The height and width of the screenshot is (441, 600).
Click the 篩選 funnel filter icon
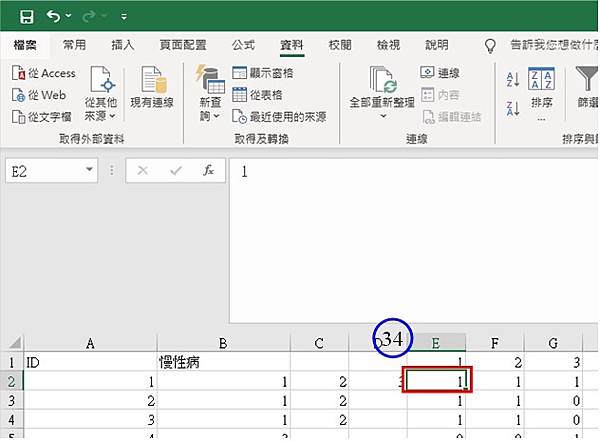click(x=587, y=78)
